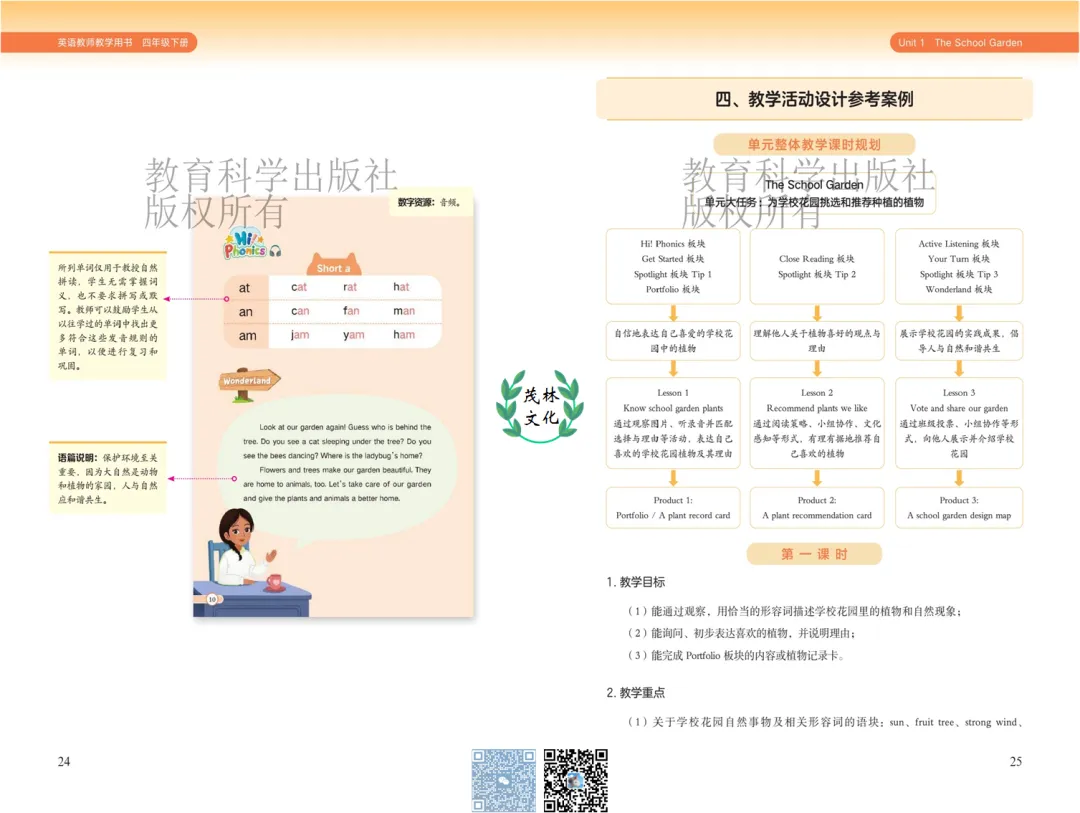
Task: Click the word 'jam' in phonics table
Action: tap(300, 335)
